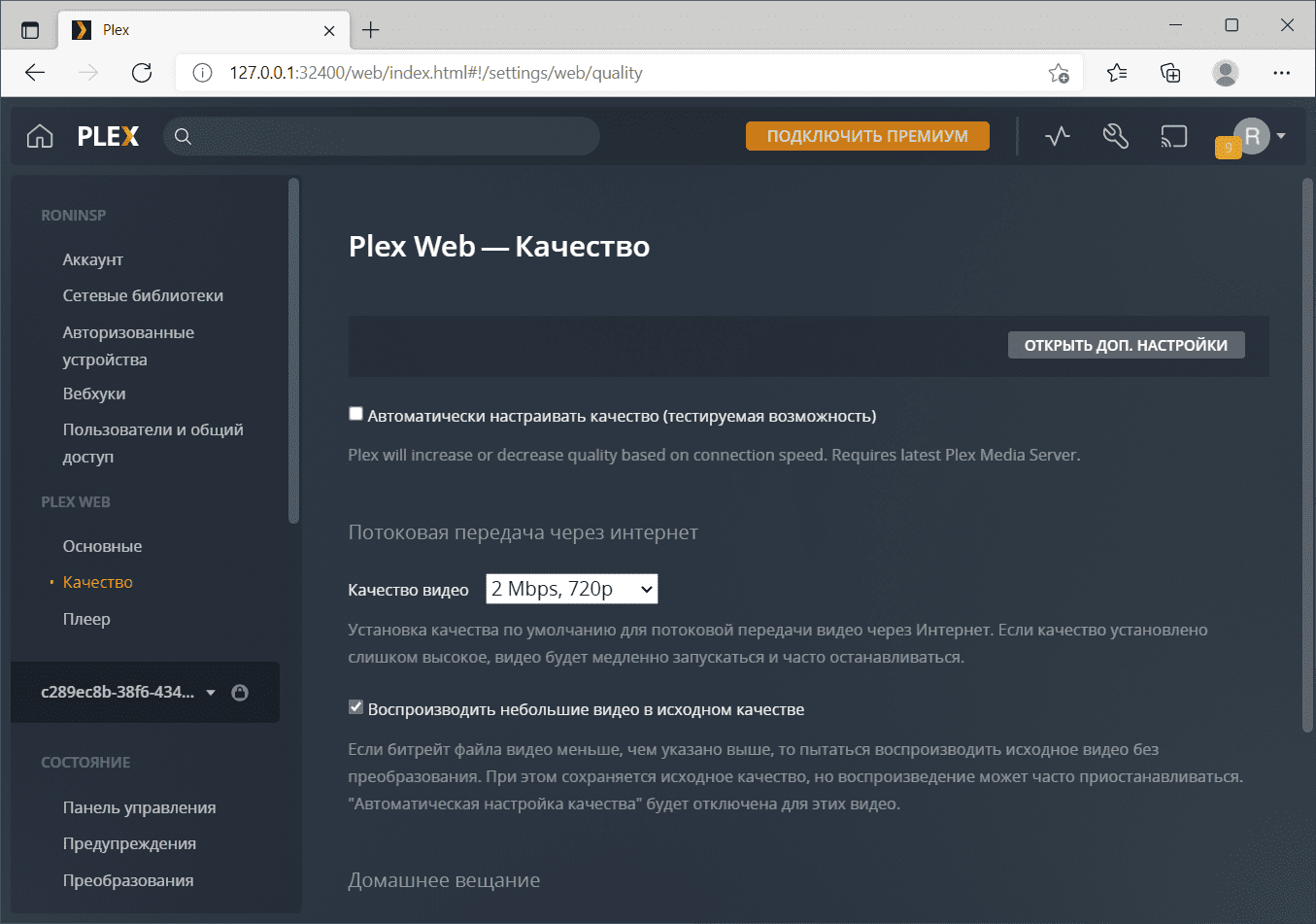Click the PLEX logo
Viewport: 1316px width, 924px height.
coord(108,136)
